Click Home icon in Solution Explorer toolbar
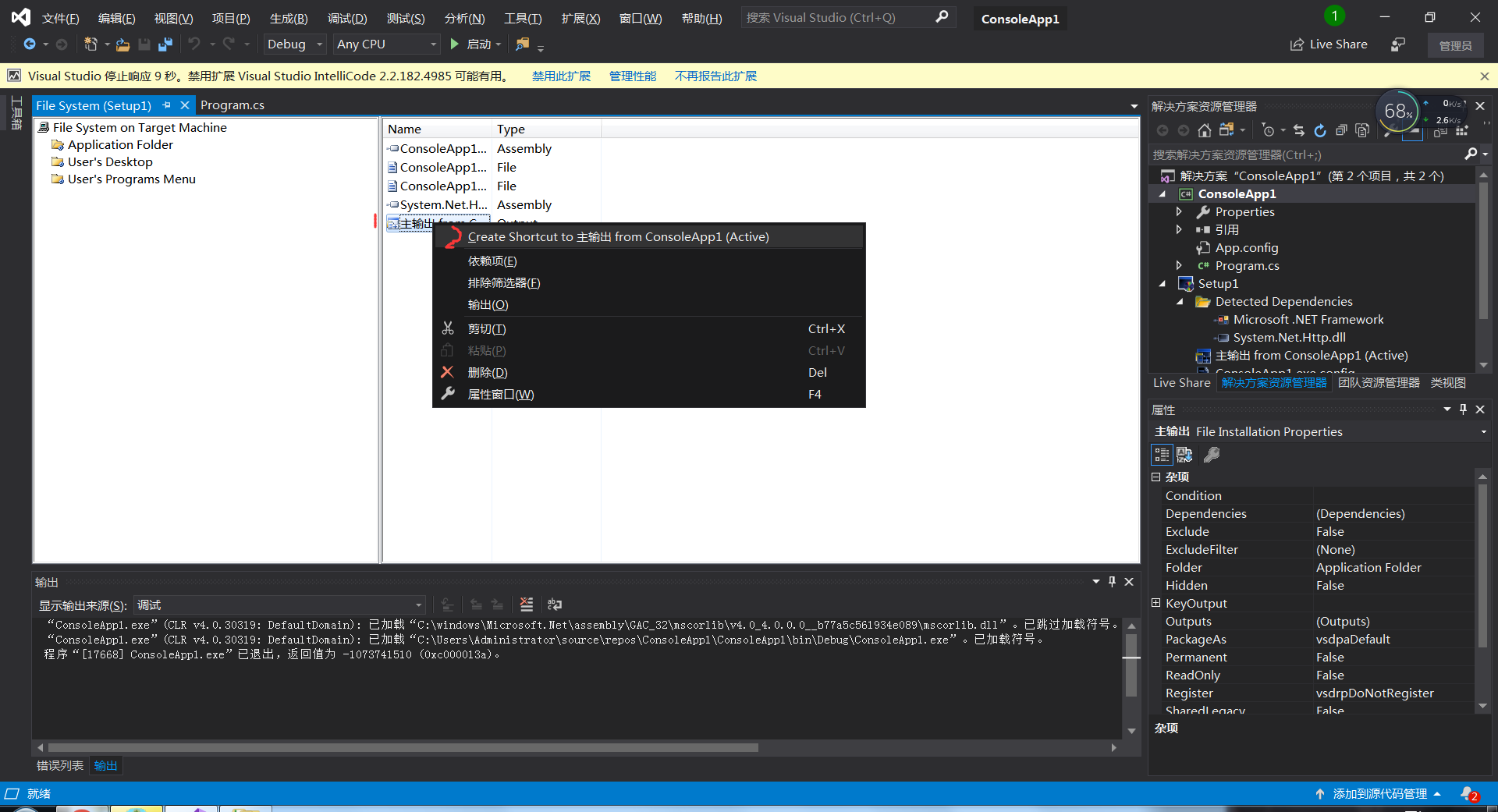The width and height of the screenshot is (1498, 812). tap(1205, 130)
